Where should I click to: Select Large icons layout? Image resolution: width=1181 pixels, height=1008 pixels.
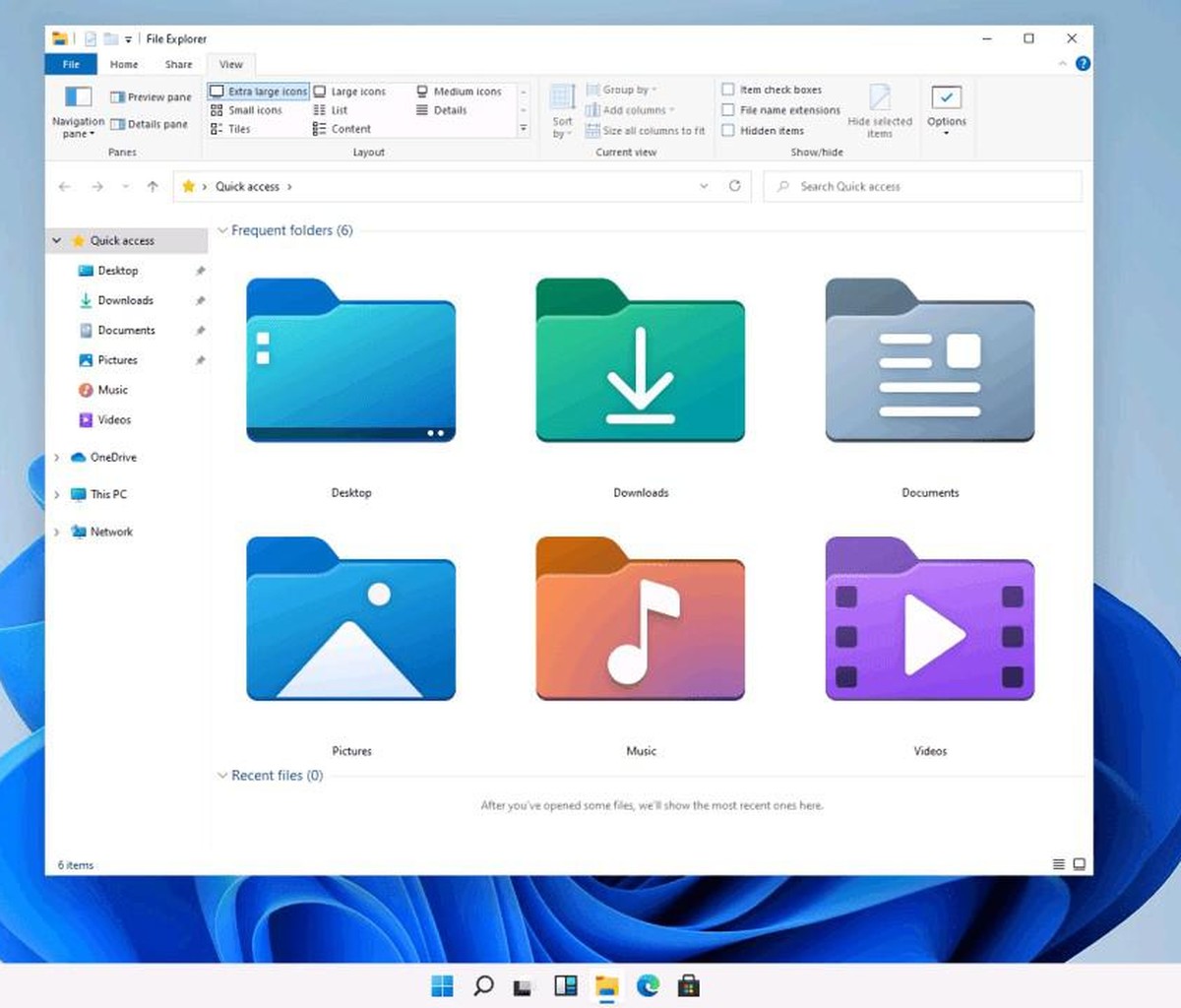click(349, 92)
